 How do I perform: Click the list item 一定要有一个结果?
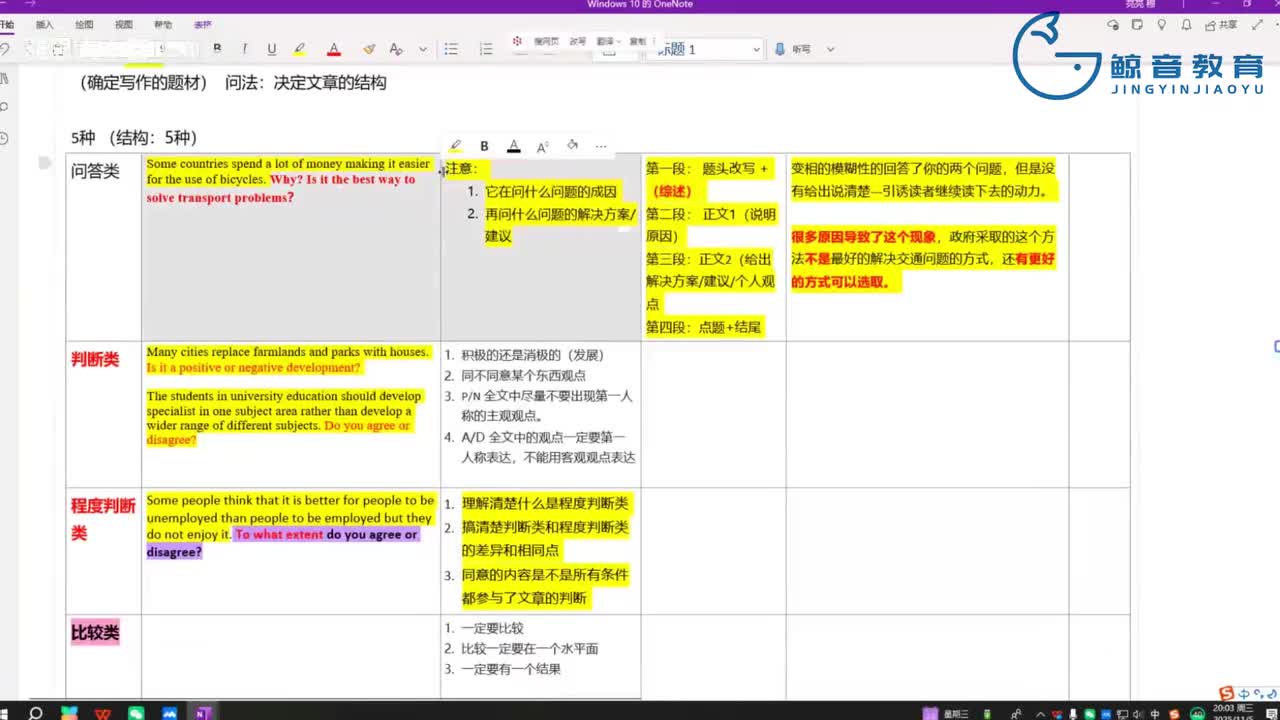coord(511,669)
